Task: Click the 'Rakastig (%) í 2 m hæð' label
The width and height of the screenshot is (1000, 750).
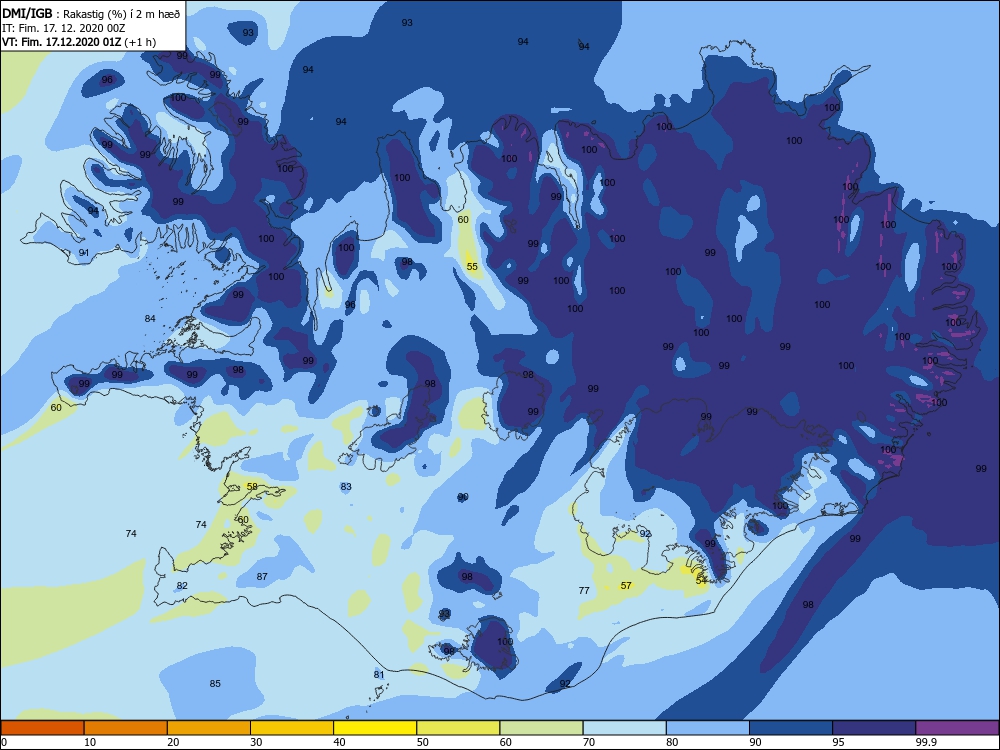Action: (x=122, y=14)
